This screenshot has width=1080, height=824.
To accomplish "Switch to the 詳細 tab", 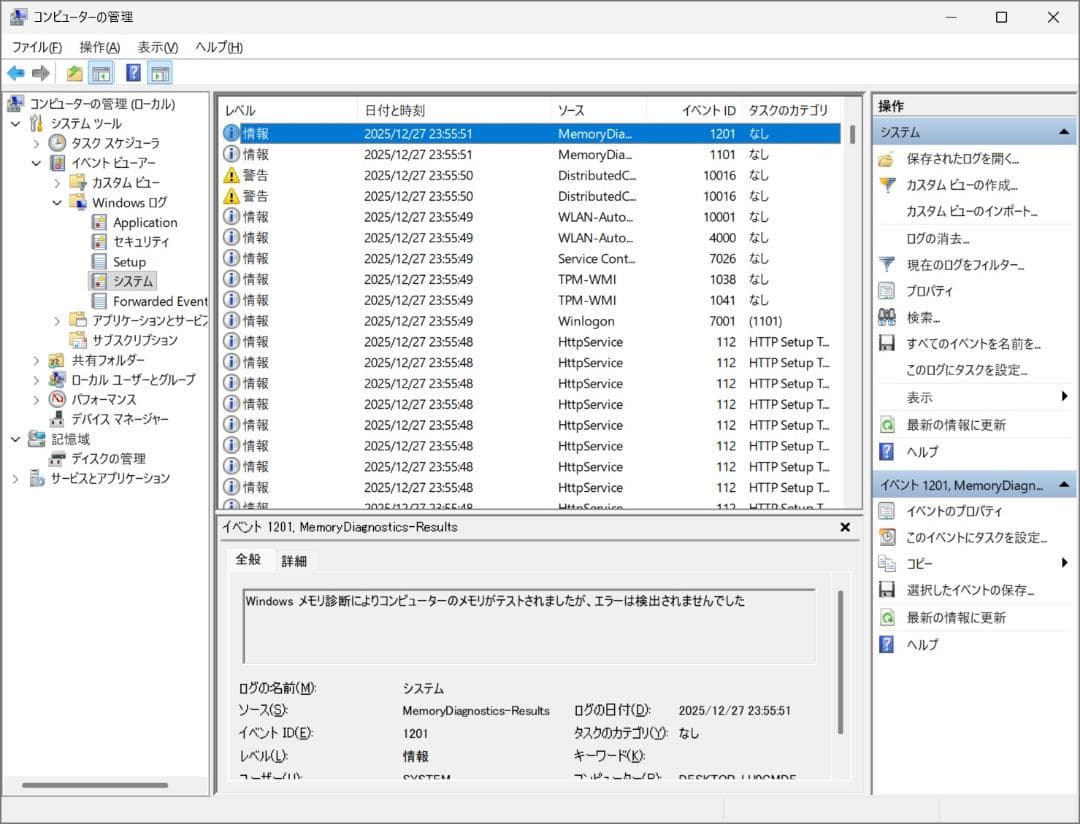I will pyautogui.click(x=294, y=561).
